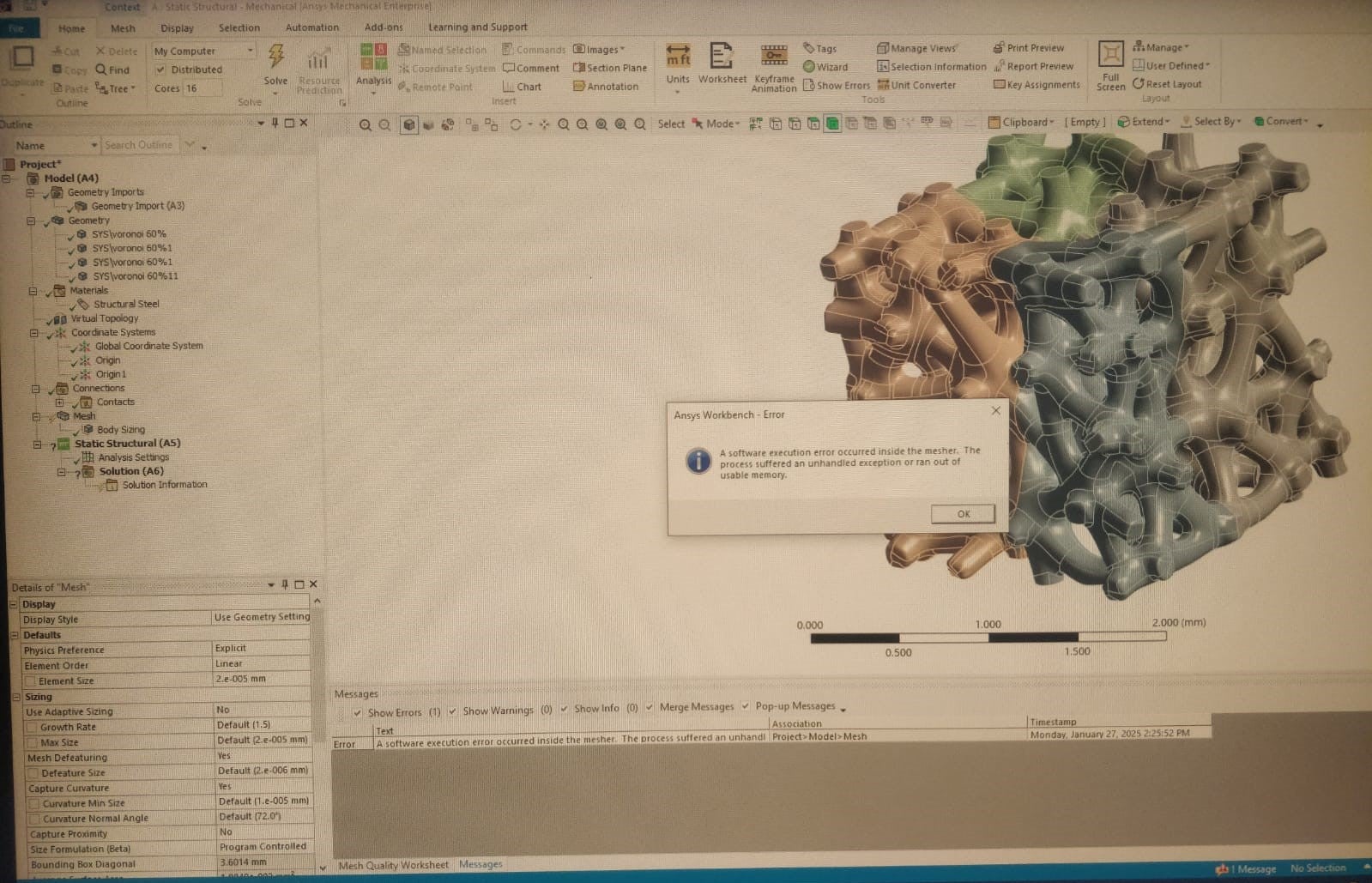Toggle the Merge Messages checkbox
The width and height of the screenshot is (1372, 883).
pyautogui.click(x=650, y=707)
